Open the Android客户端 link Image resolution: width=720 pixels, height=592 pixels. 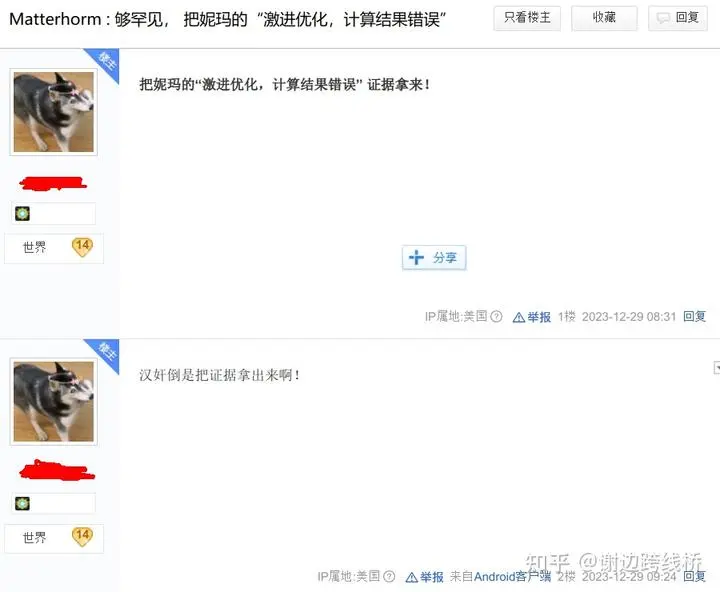(x=512, y=576)
